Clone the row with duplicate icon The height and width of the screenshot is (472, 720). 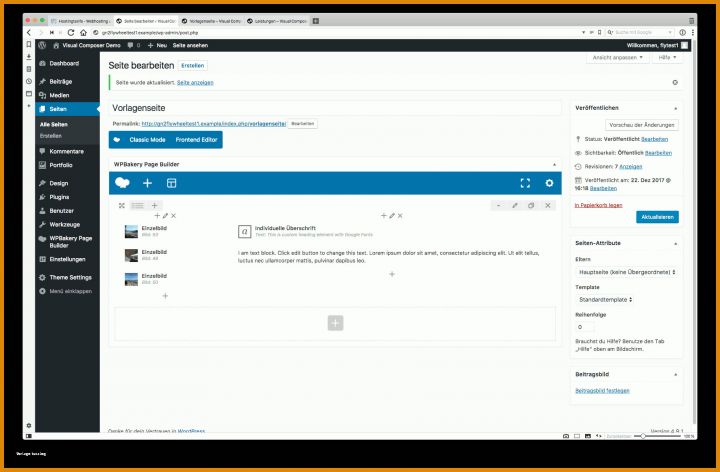531,205
